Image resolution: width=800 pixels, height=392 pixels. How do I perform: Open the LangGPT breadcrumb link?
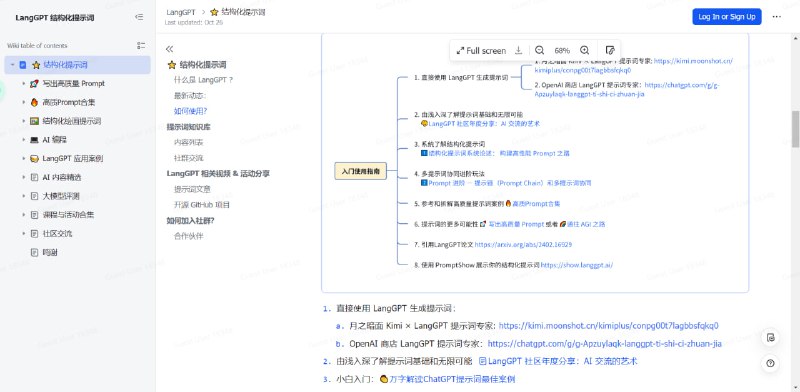(181, 12)
